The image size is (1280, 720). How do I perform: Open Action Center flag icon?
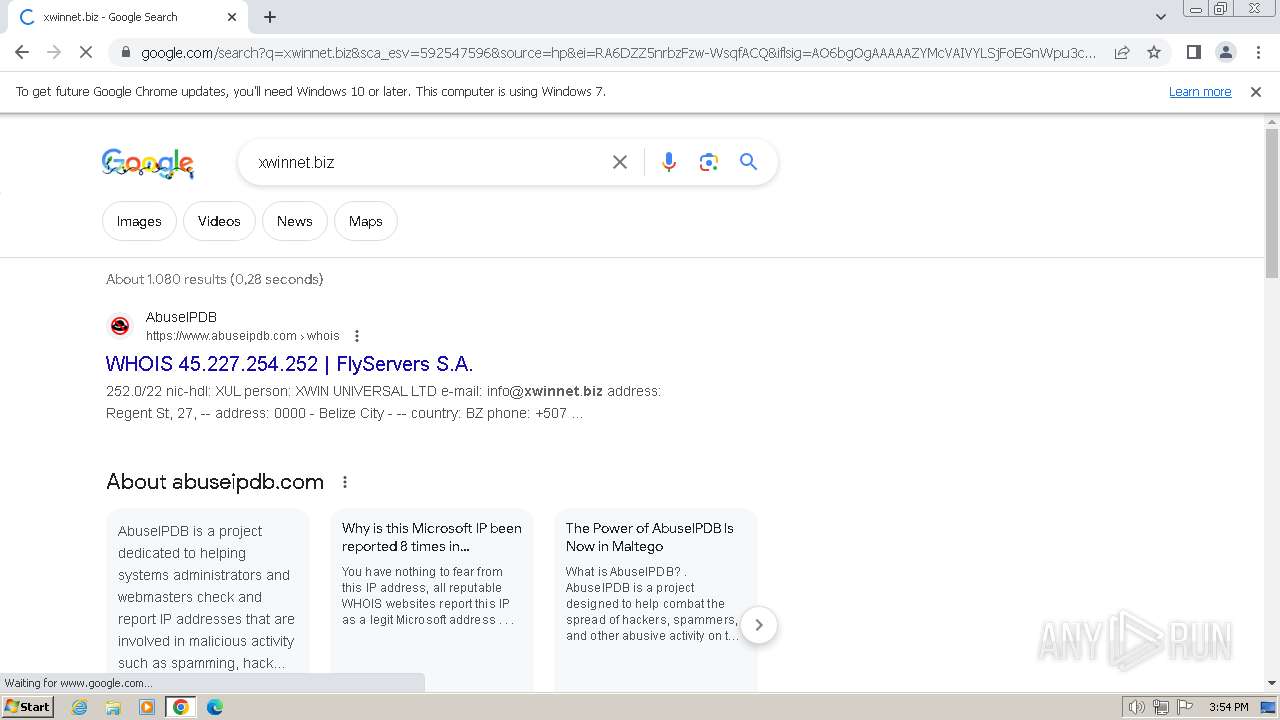[1185, 707]
